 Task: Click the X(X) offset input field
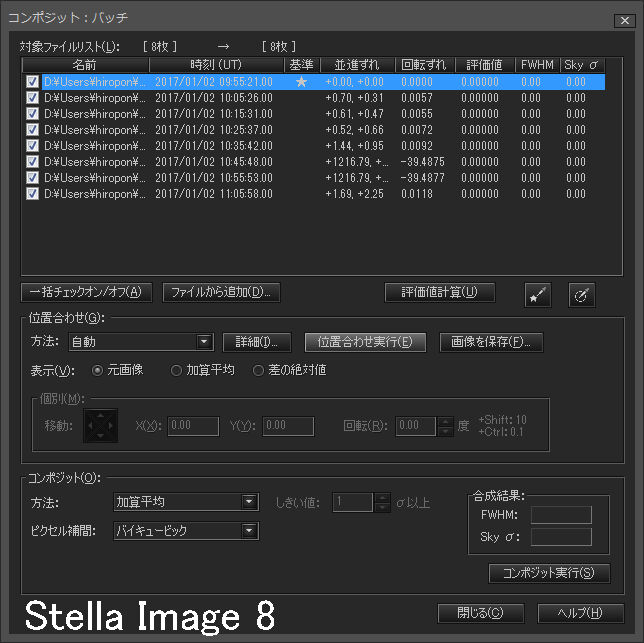pos(193,426)
